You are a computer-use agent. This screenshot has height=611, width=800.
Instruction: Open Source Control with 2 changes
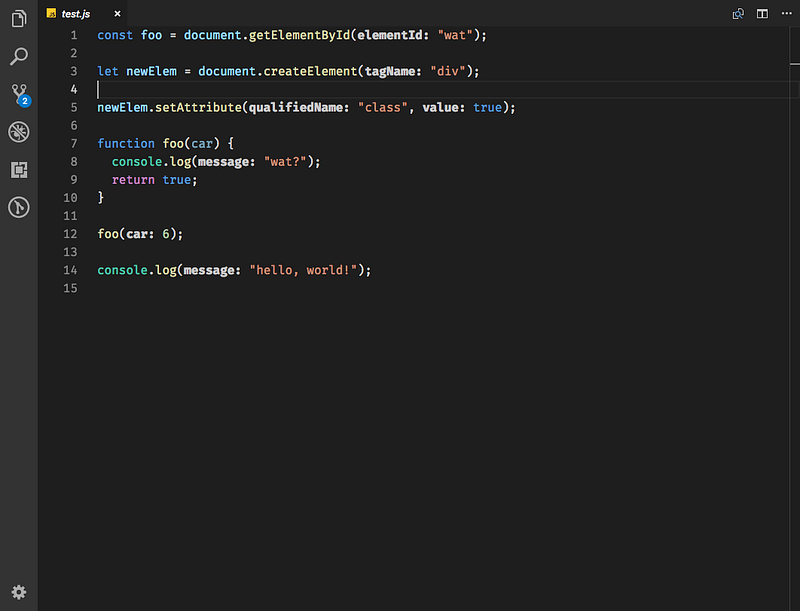[x=19, y=94]
